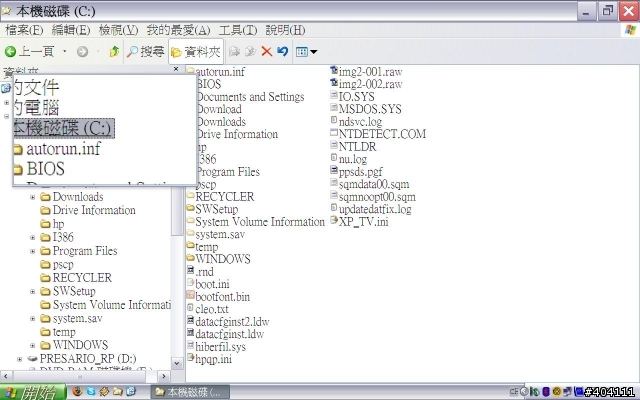Expand hidden tray icons arrow
Viewport: 640px width, 400px height.
[524, 392]
